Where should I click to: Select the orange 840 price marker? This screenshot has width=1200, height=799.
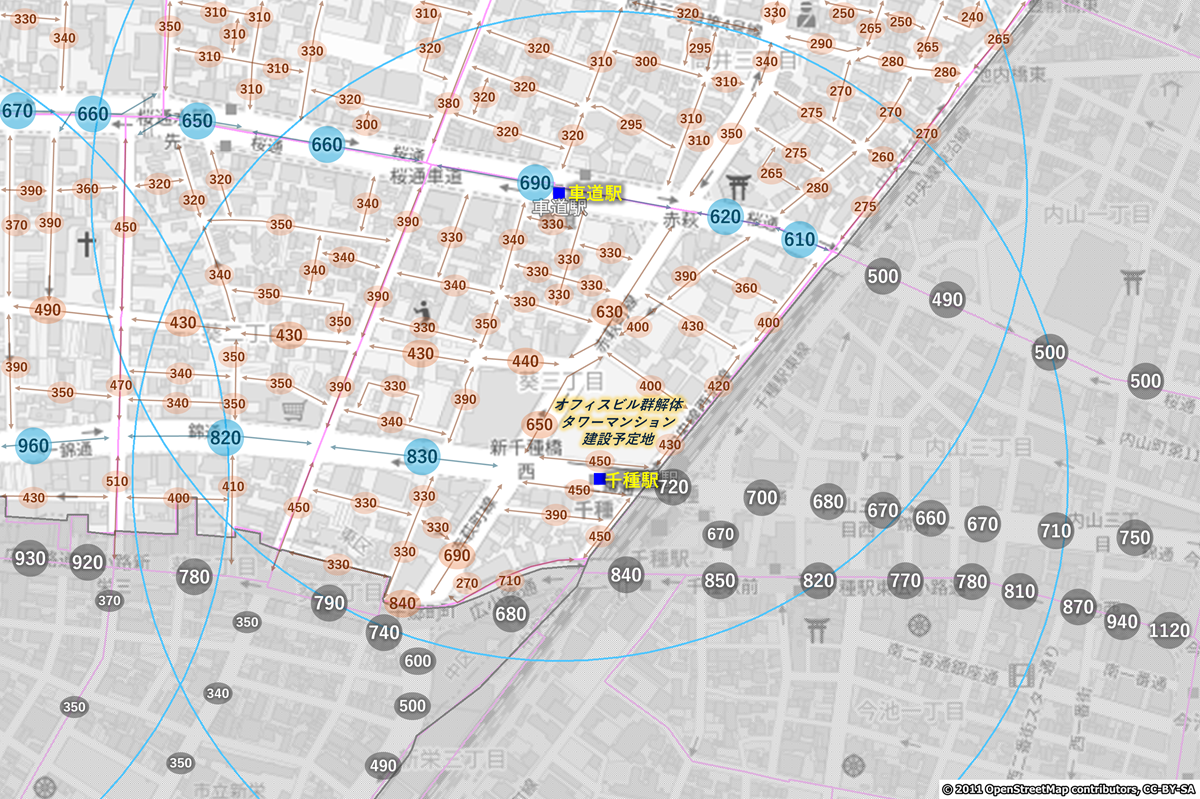pyautogui.click(x=402, y=602)
